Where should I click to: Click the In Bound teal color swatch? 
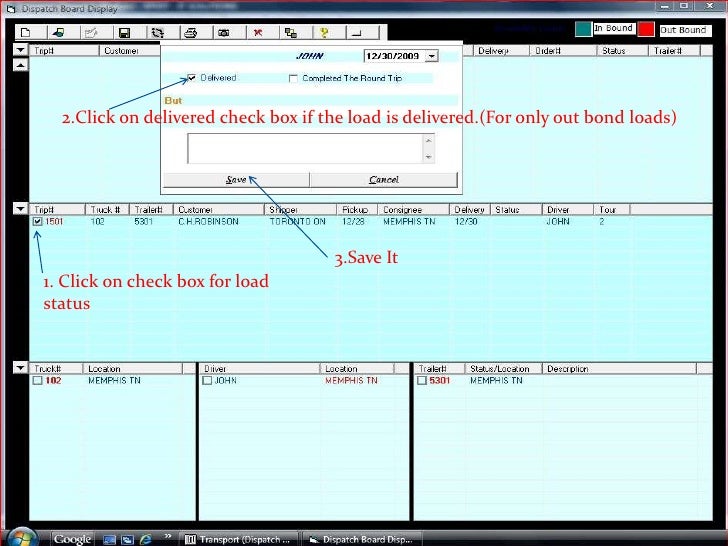(583, 29)
